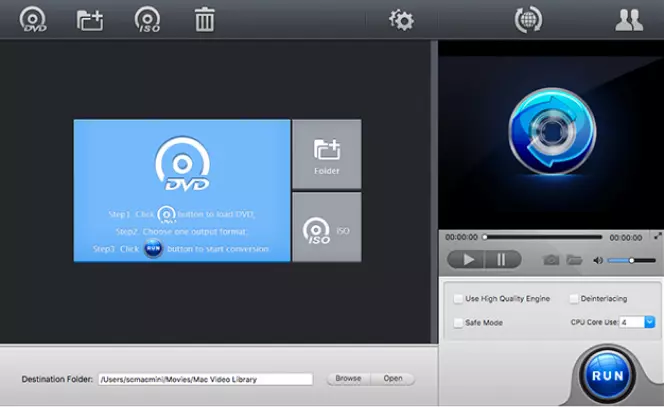Click the Destination Folder path field
664x407 pixels.
click(x=205, y=379)
